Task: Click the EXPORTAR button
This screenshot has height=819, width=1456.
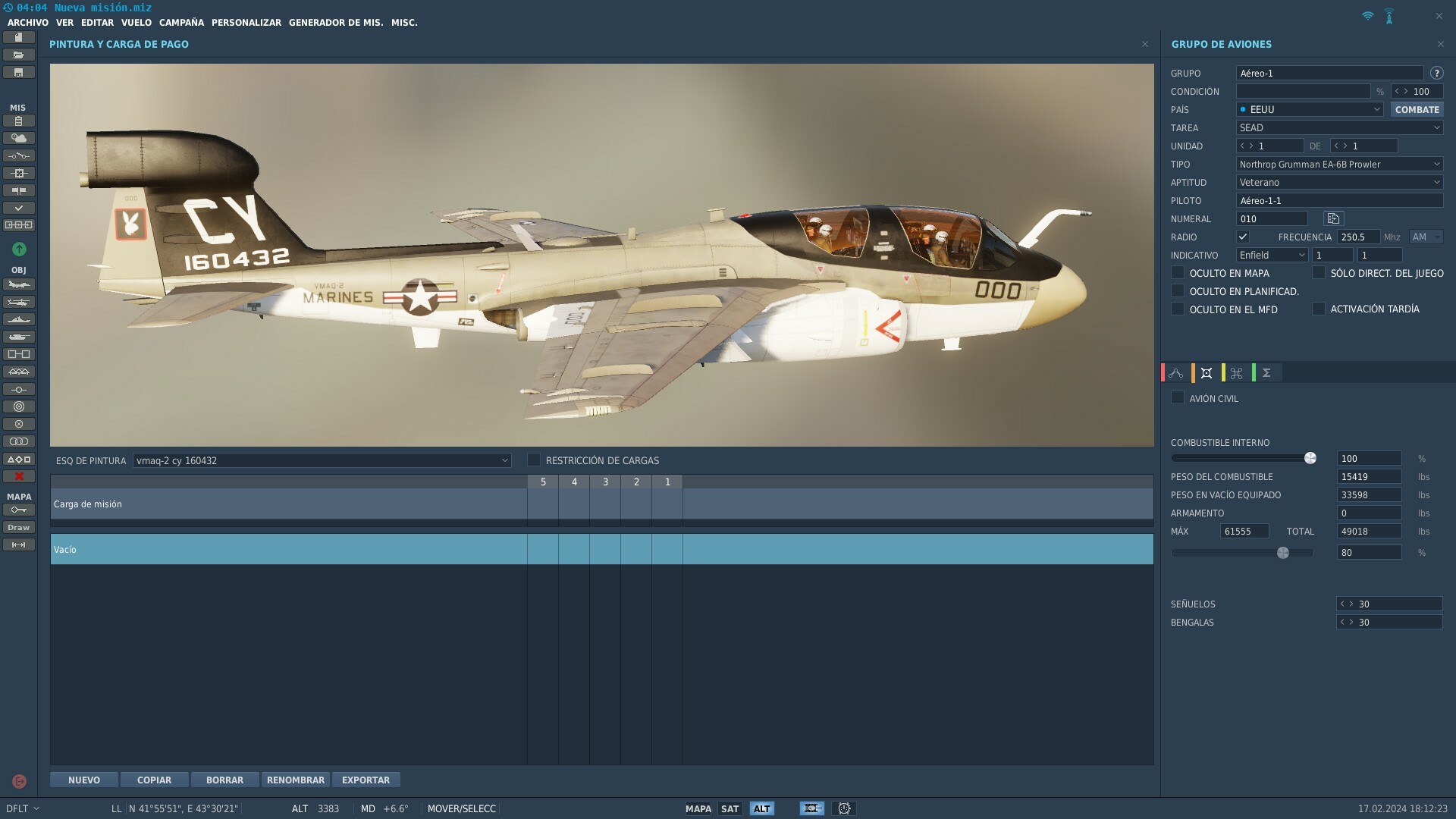Action: pos(366,780)
